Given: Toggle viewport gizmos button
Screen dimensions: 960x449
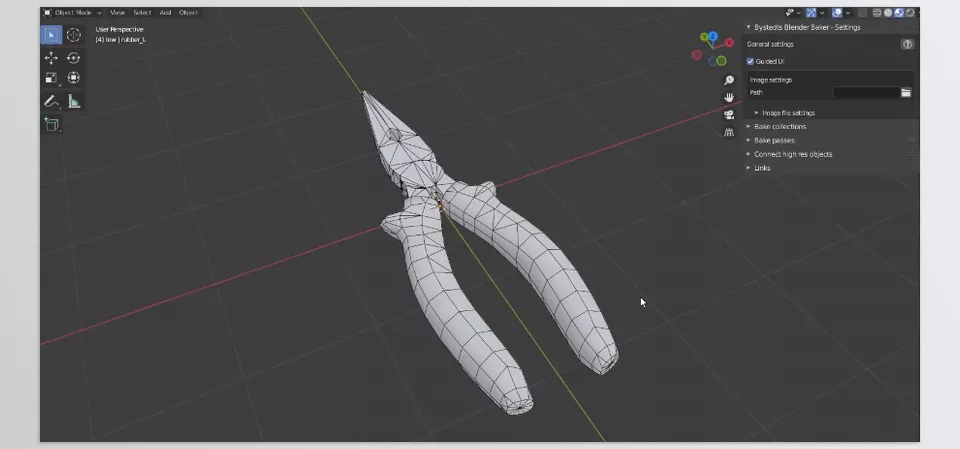Looking at the screenshot, I should pos(811,12).
